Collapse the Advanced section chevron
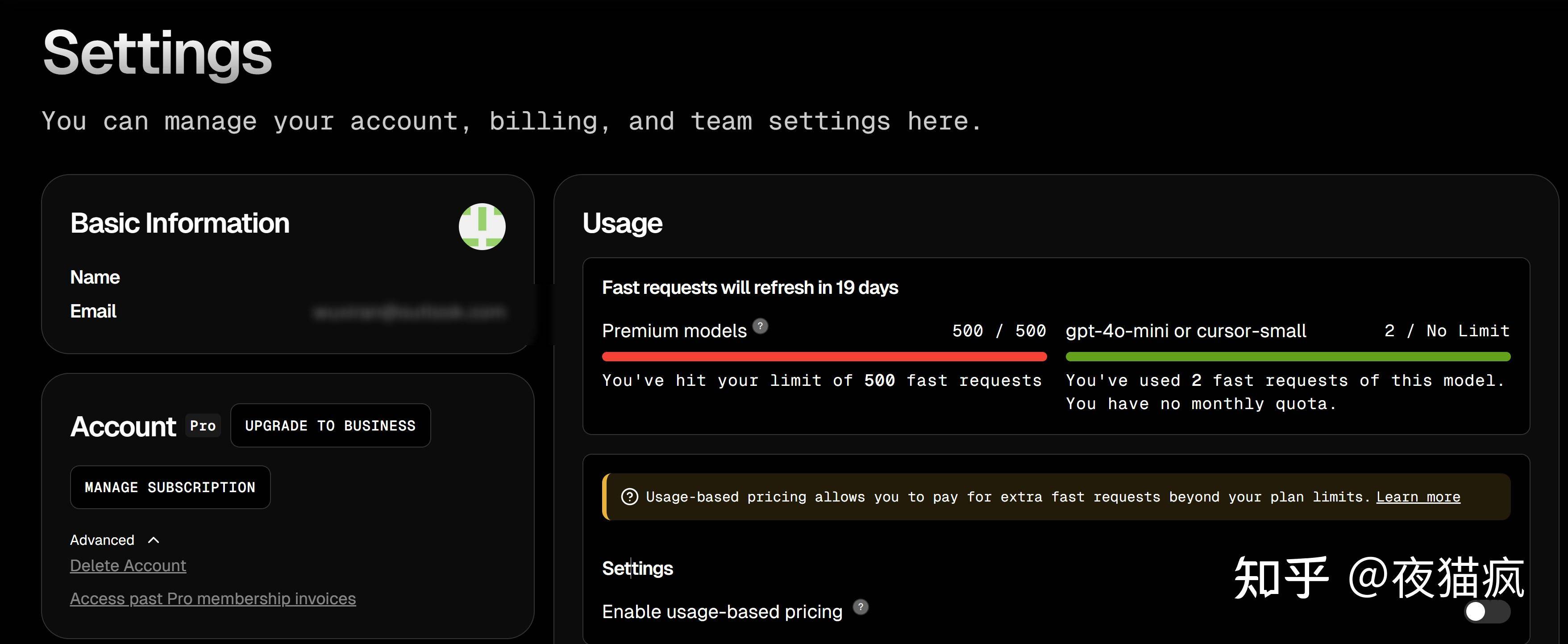Image resolution: width=1568 pixels, height=644 pixels. pyautogui.click(x=154, y=540)
